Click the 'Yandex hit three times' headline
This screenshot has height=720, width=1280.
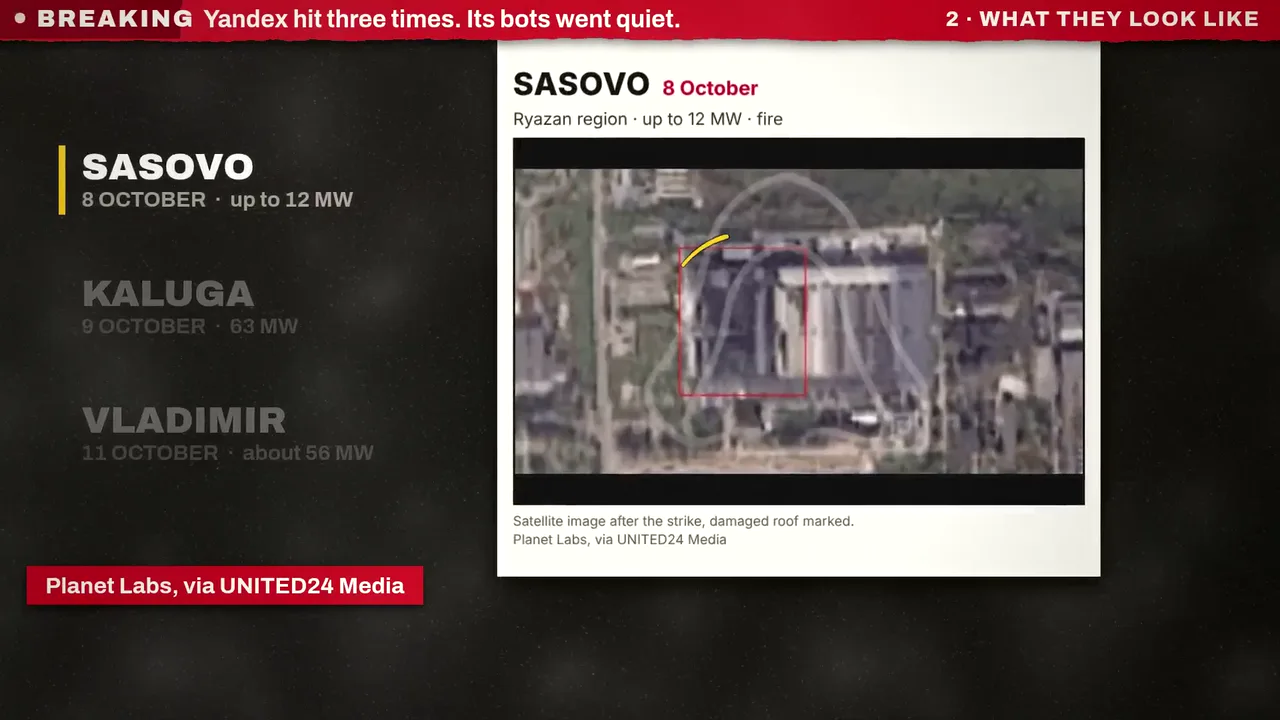[441, 19]
